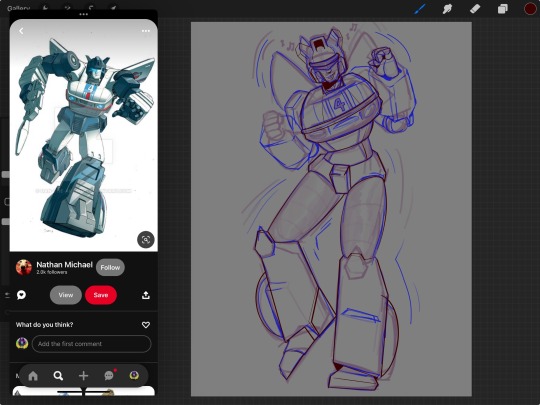The image size is (540, 405).
Task: Open the Procreate Layers panel
Action: coord(502,9)
